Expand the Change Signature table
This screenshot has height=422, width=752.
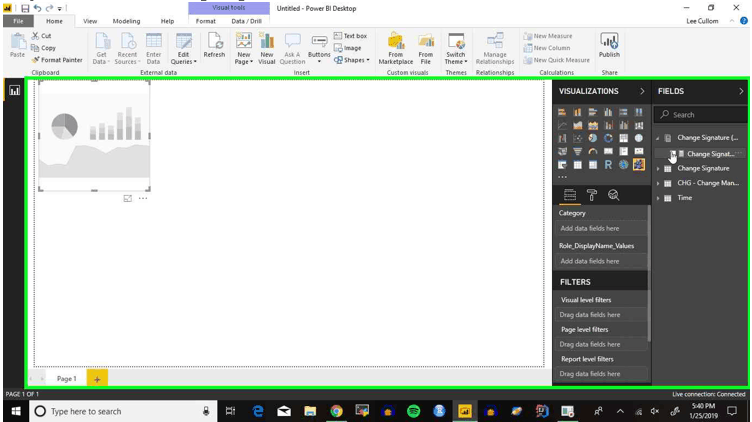[658, 169]
